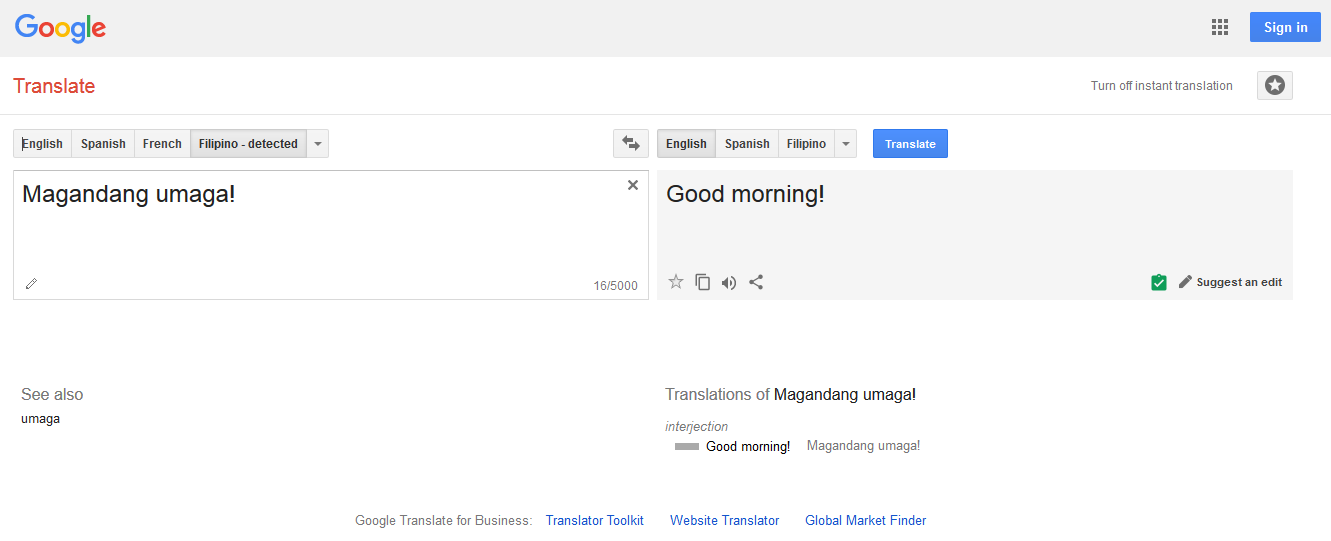Viewport: 1331px width, 541px height.
Task: Select French as source language
Action: (162, 144)
